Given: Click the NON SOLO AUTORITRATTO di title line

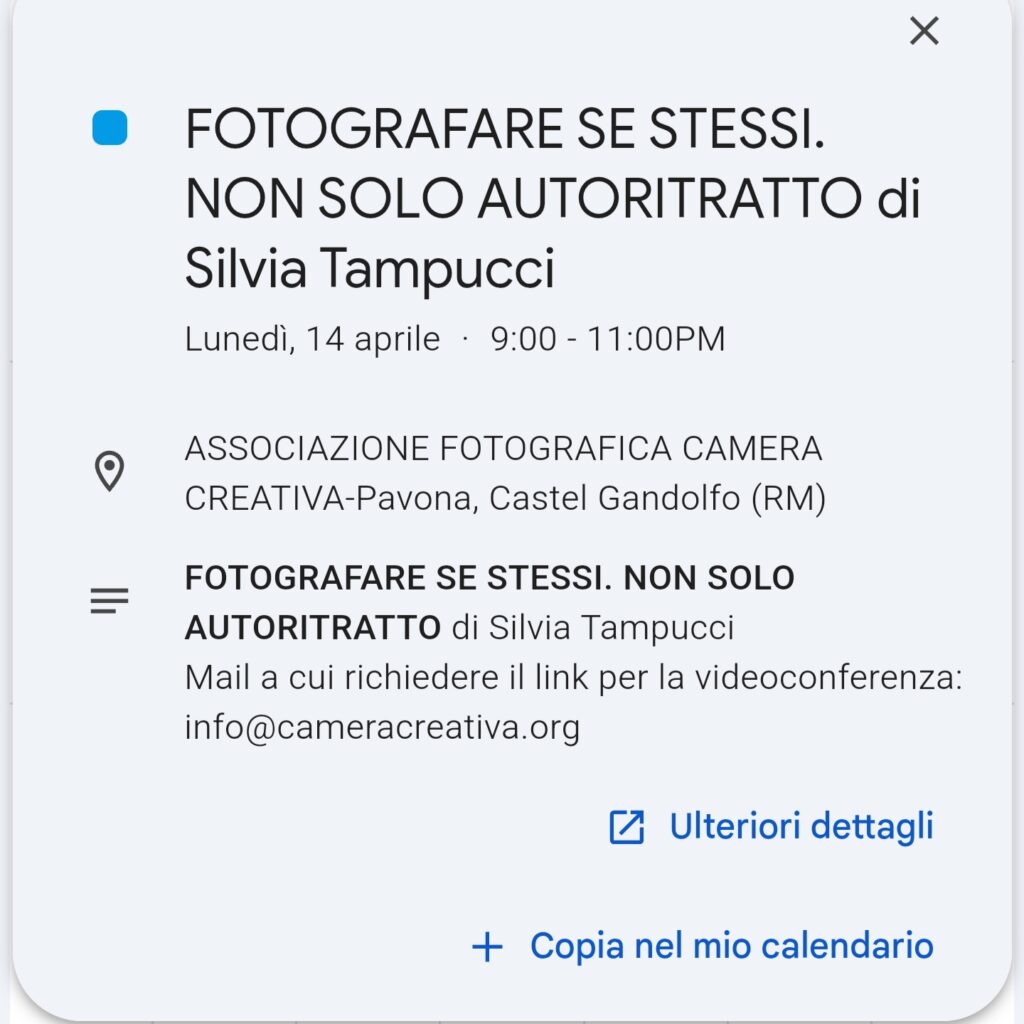Looking at the screenshot, I should point(552,200).
